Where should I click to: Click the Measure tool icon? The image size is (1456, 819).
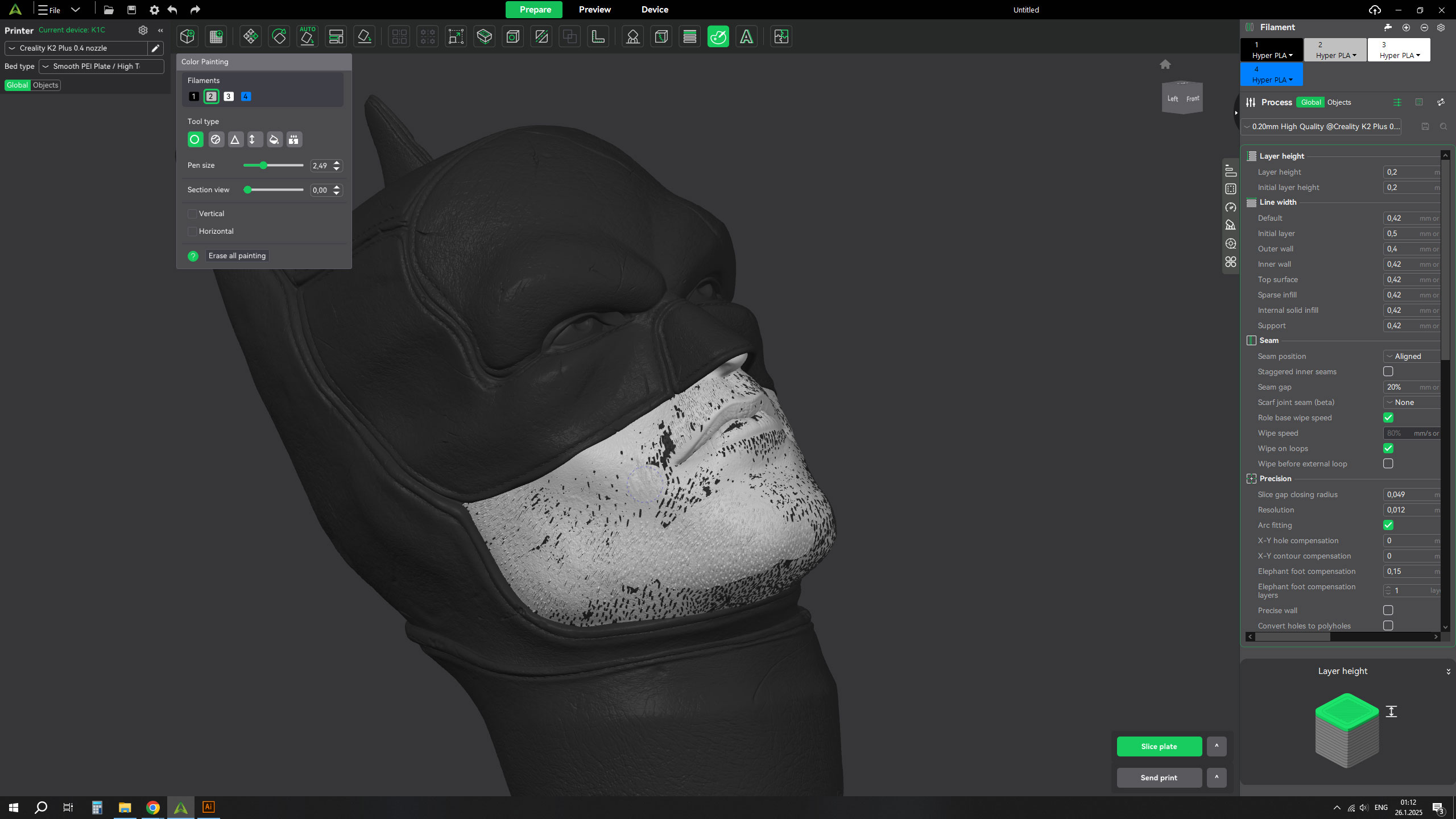(598, 37)
